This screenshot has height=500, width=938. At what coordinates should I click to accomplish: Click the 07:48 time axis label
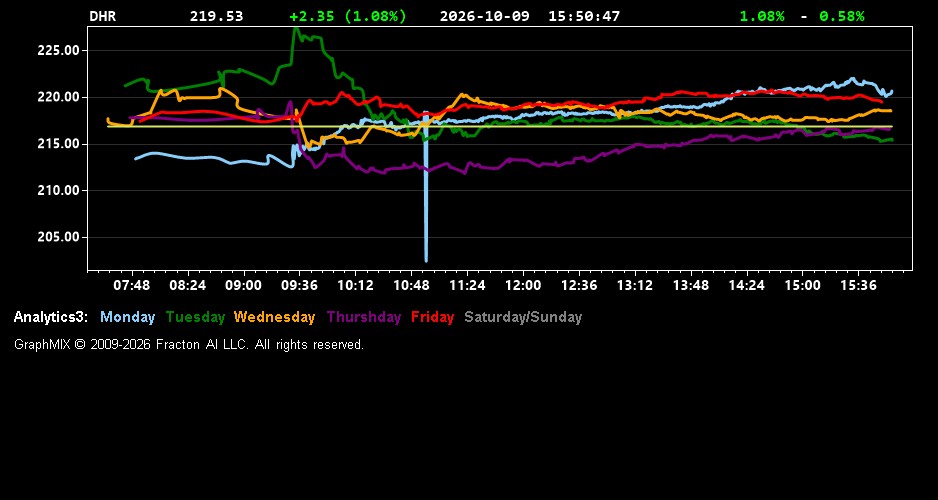(x=132, y=286)
